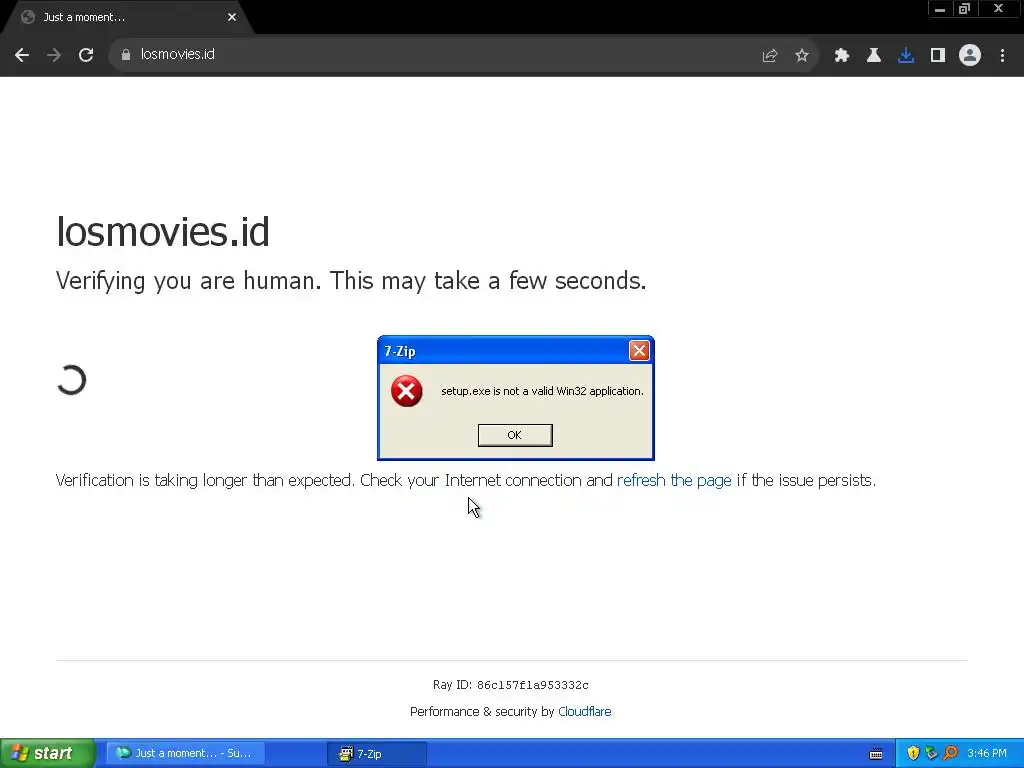The width and height of the screenshot is (1024, 768).
Task: Click the loading spinner on the page
Action: 72,380
